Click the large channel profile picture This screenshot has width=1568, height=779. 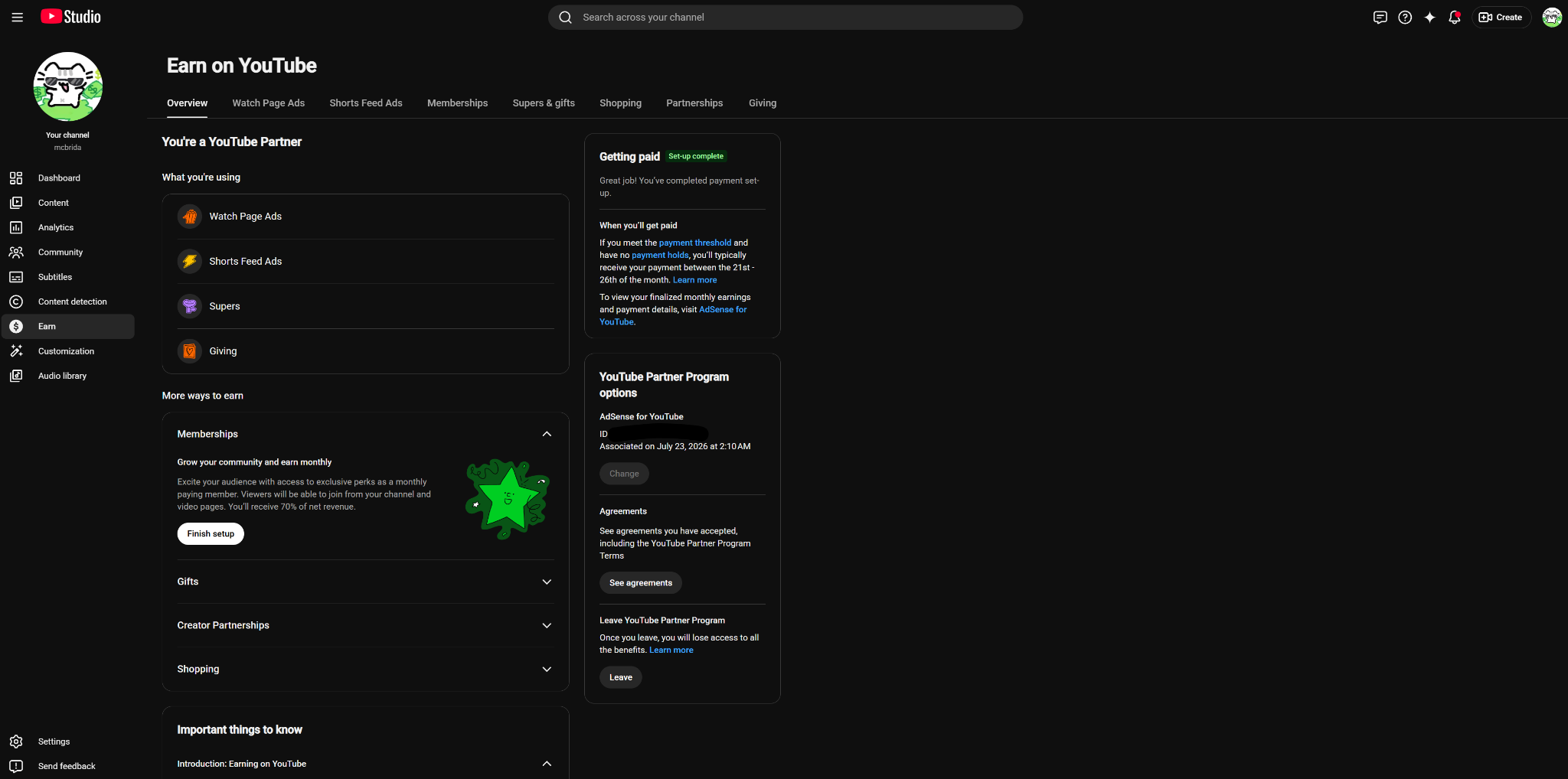tap(67, 86)
